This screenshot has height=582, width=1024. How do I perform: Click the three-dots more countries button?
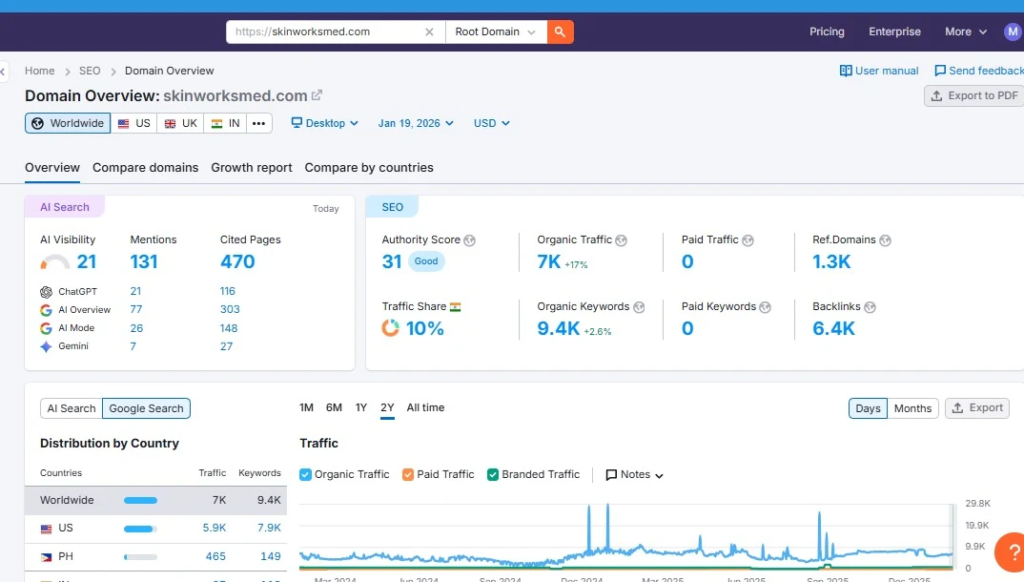259,123
